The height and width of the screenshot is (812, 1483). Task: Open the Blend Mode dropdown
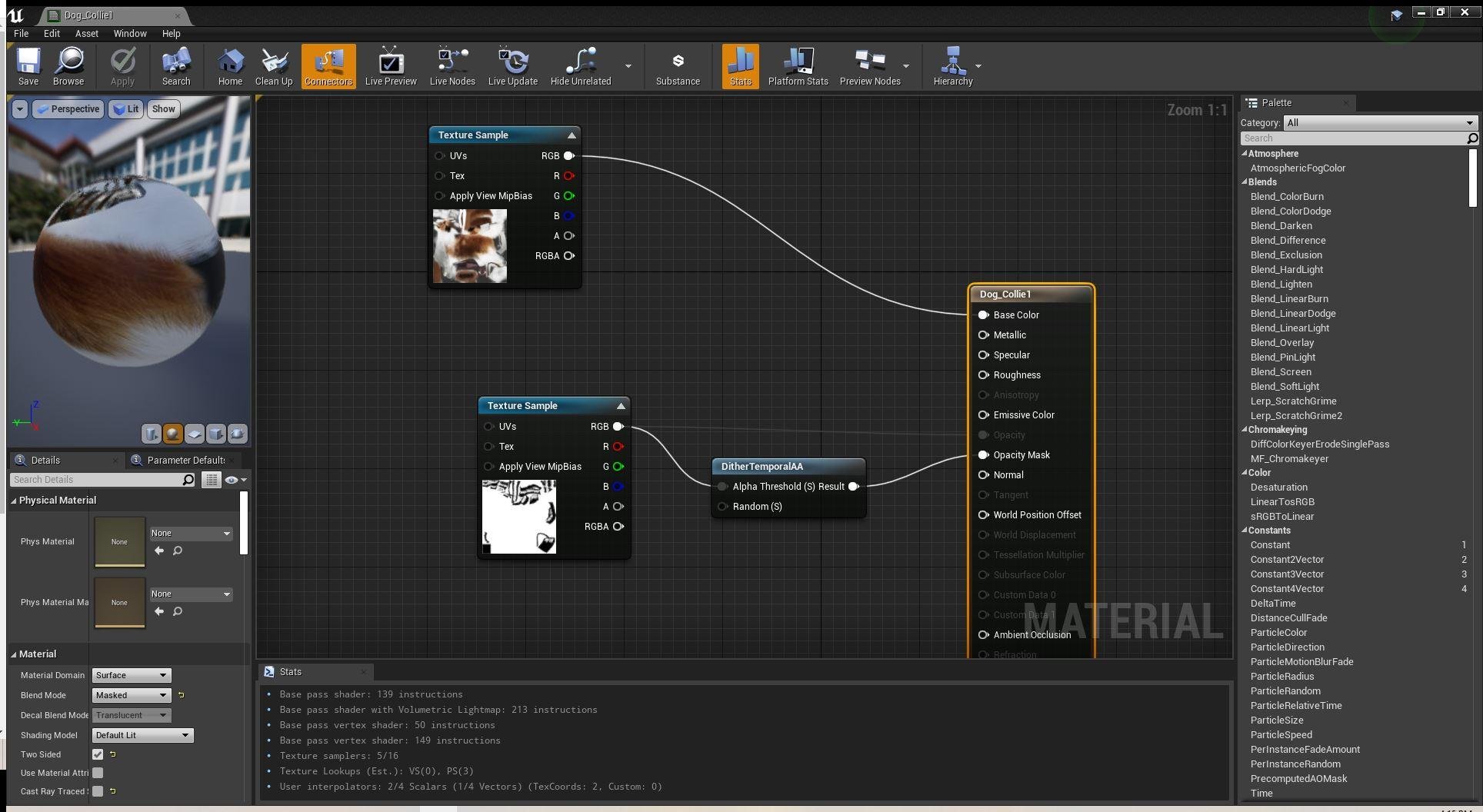pos(131,695)
